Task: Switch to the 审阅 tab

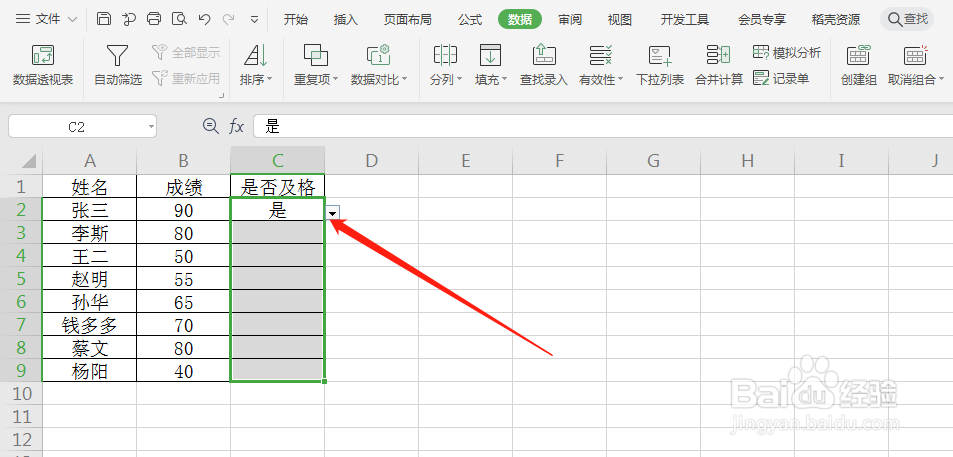Action: click(570, 19)
